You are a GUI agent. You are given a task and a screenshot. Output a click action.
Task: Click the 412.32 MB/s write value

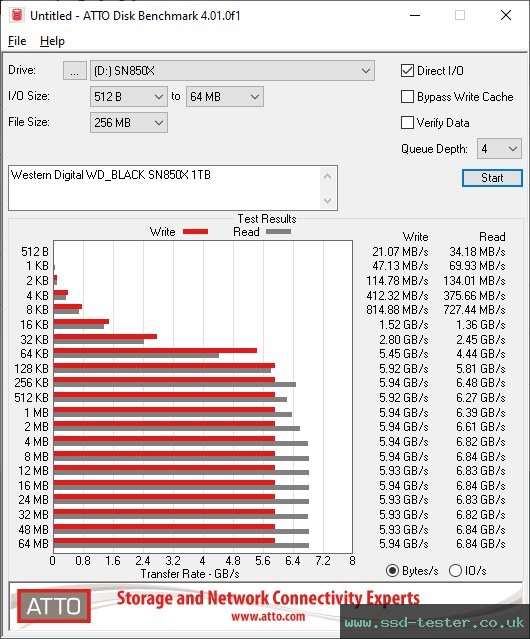(397, 295)
